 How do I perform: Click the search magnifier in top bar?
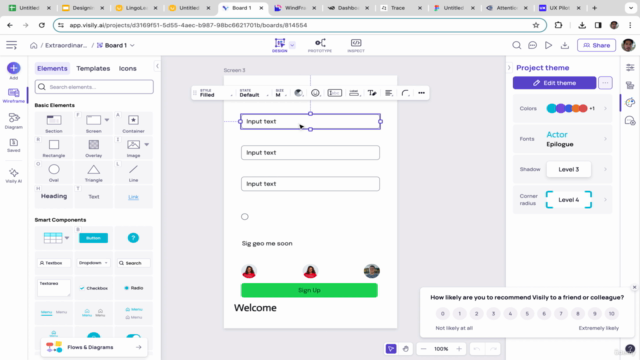tap(516, 45)
